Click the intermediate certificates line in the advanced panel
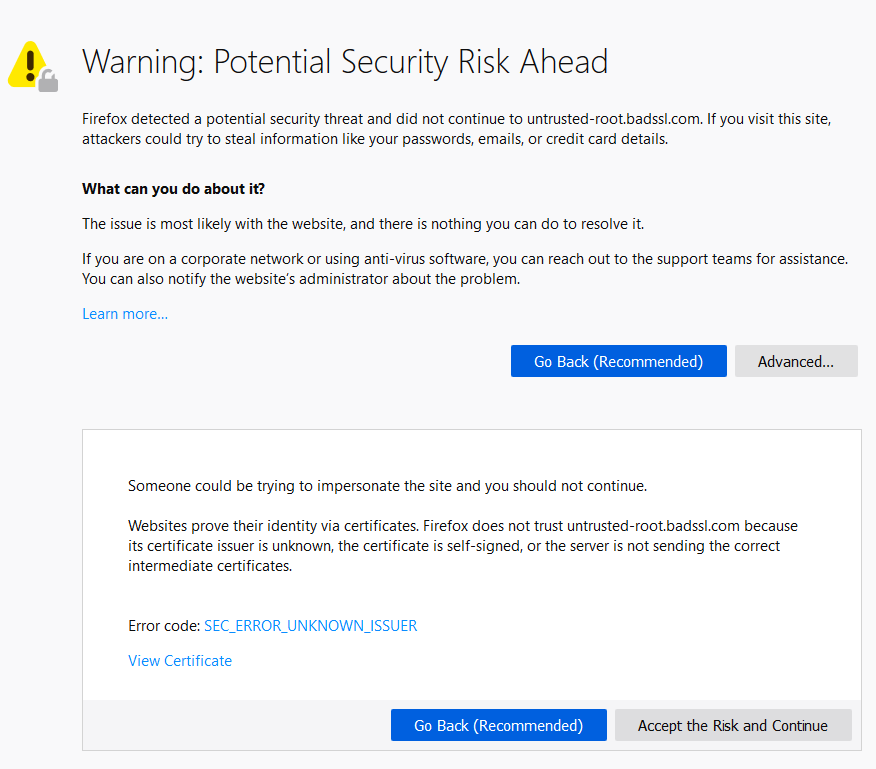This screenshot has height=769, width=876. pyautogui.click(x=210, y=566)
